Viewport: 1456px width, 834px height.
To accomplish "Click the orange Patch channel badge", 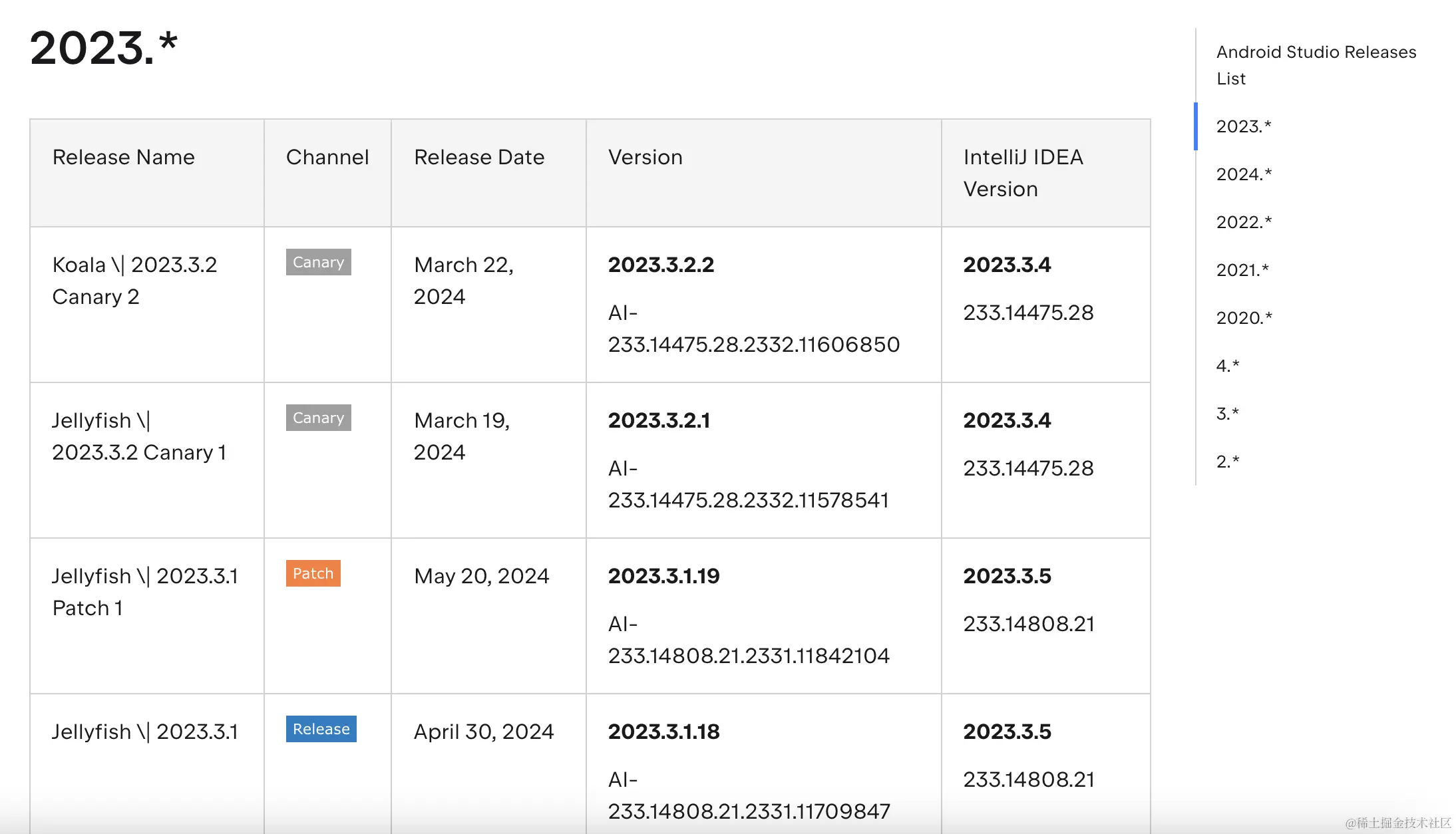I will tap(313, 573).
